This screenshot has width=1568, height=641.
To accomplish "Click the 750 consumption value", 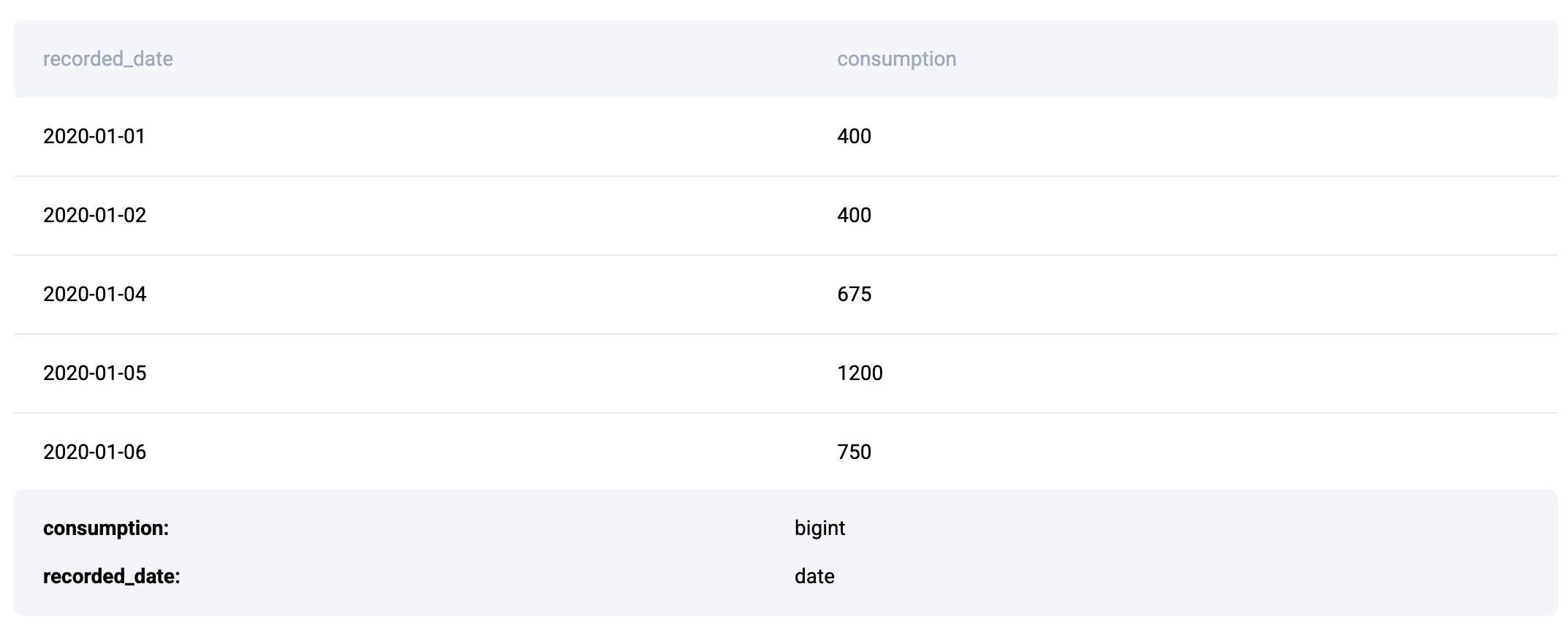I will click(x=854, y=452).
